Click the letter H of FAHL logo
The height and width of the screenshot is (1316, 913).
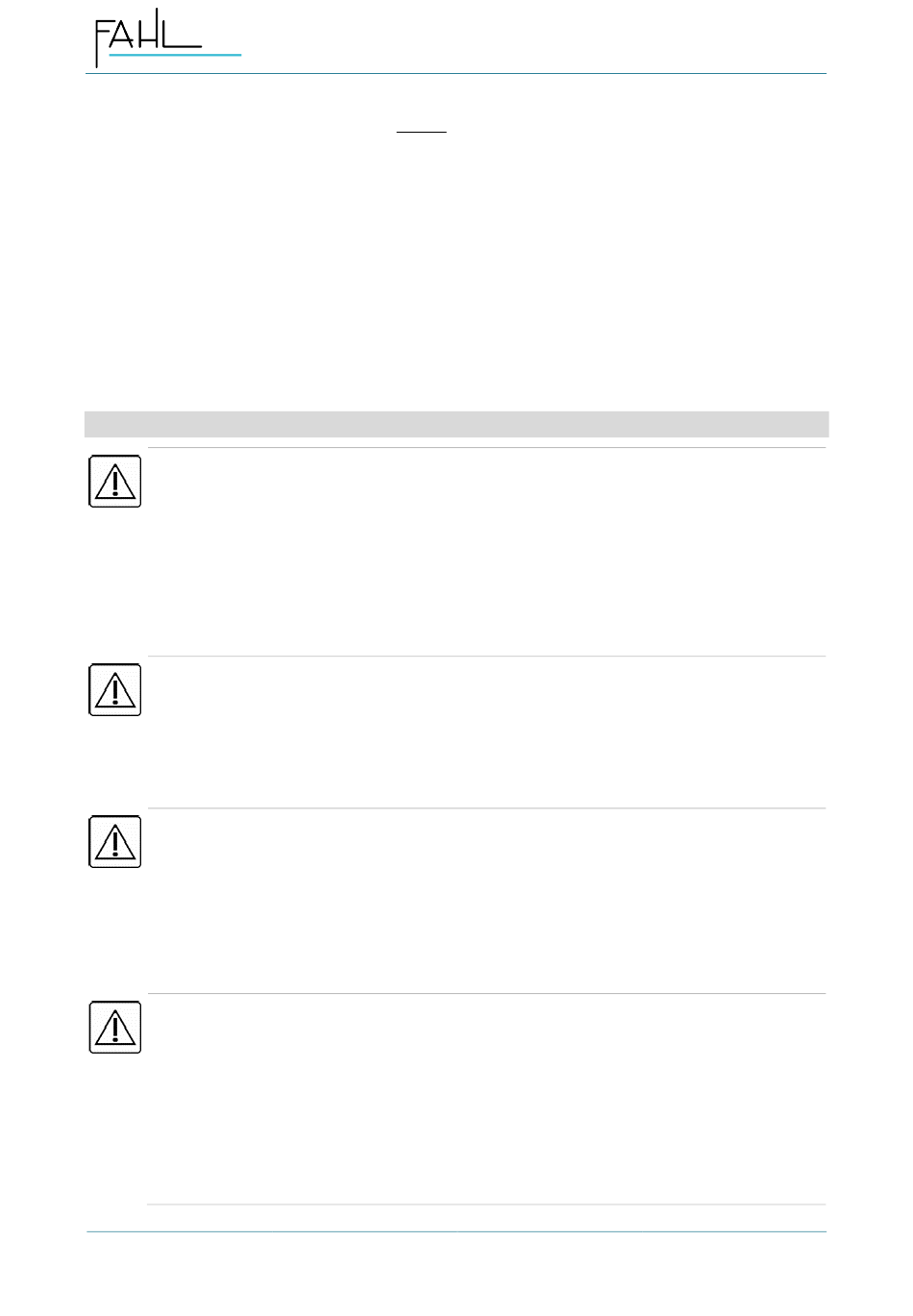click(149, 29)
